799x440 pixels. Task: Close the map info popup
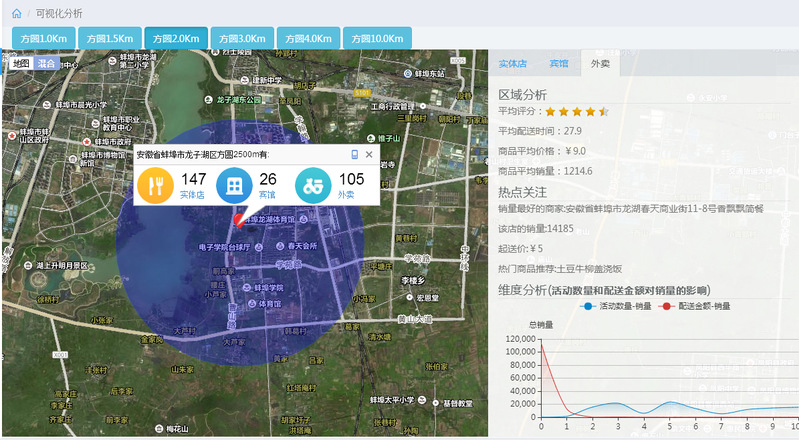point(369,155)
